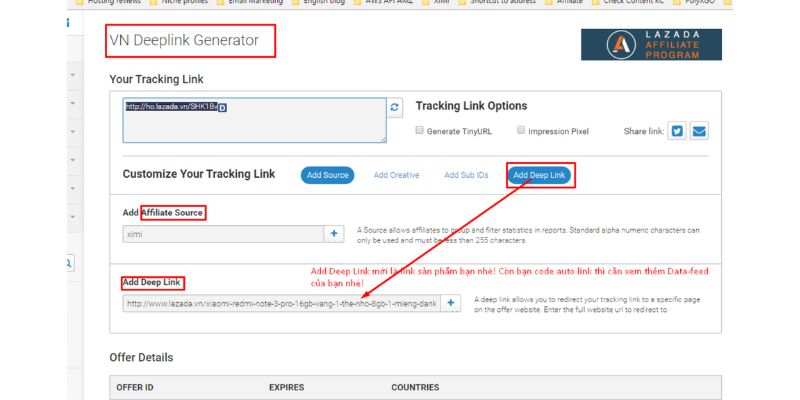The width and height of the screenshot is (800, 400).
Task: Click search magnifier icon in left sidebar
Action: [68, 262]
